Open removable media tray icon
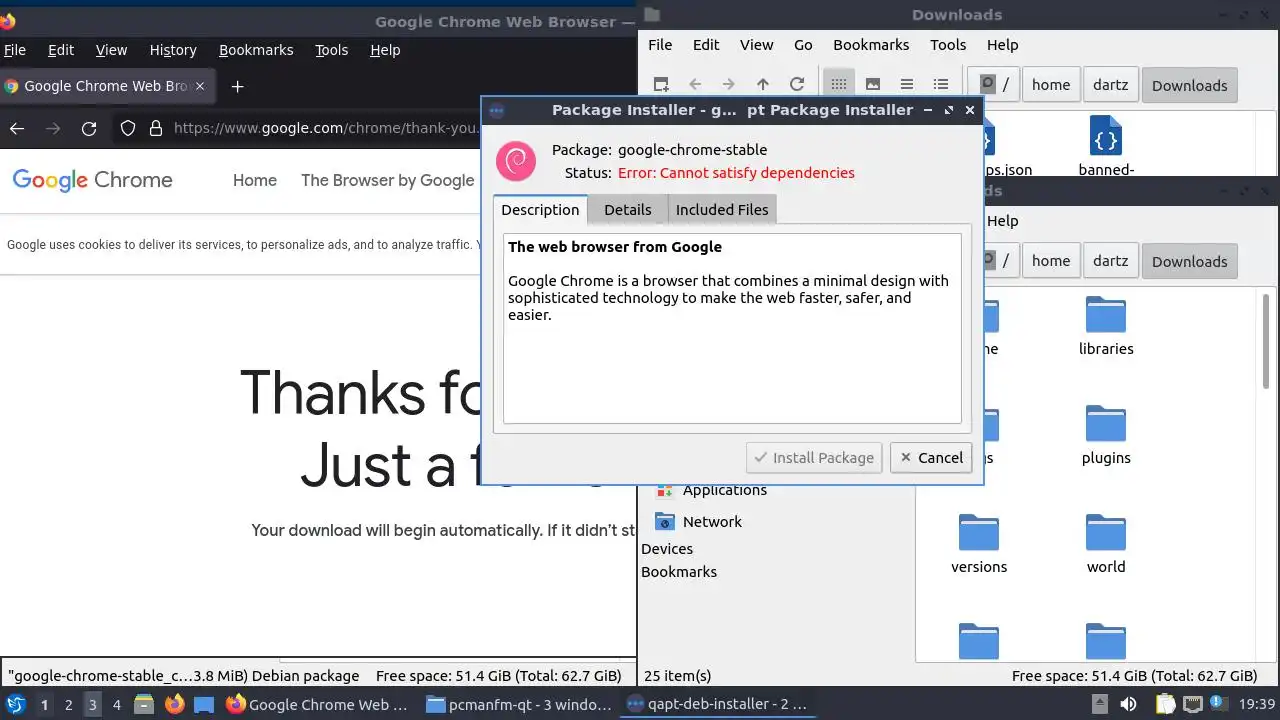This screenshot has height=720, width=1280. pyautogui.click(x=1099, y=704)
